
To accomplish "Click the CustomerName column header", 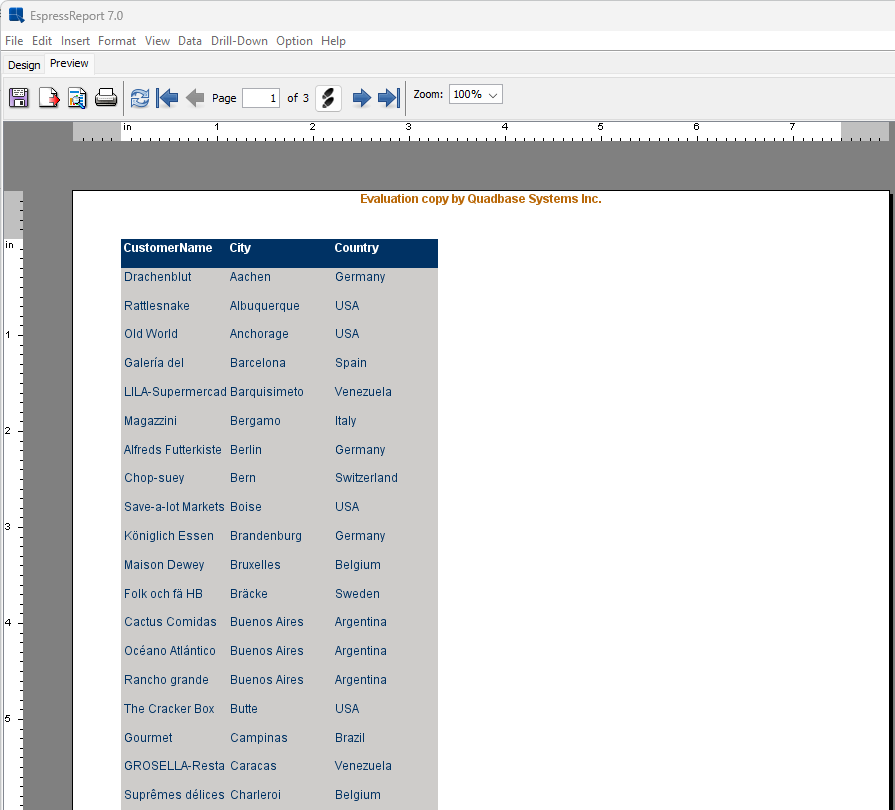I will click(x=168, y=248).
